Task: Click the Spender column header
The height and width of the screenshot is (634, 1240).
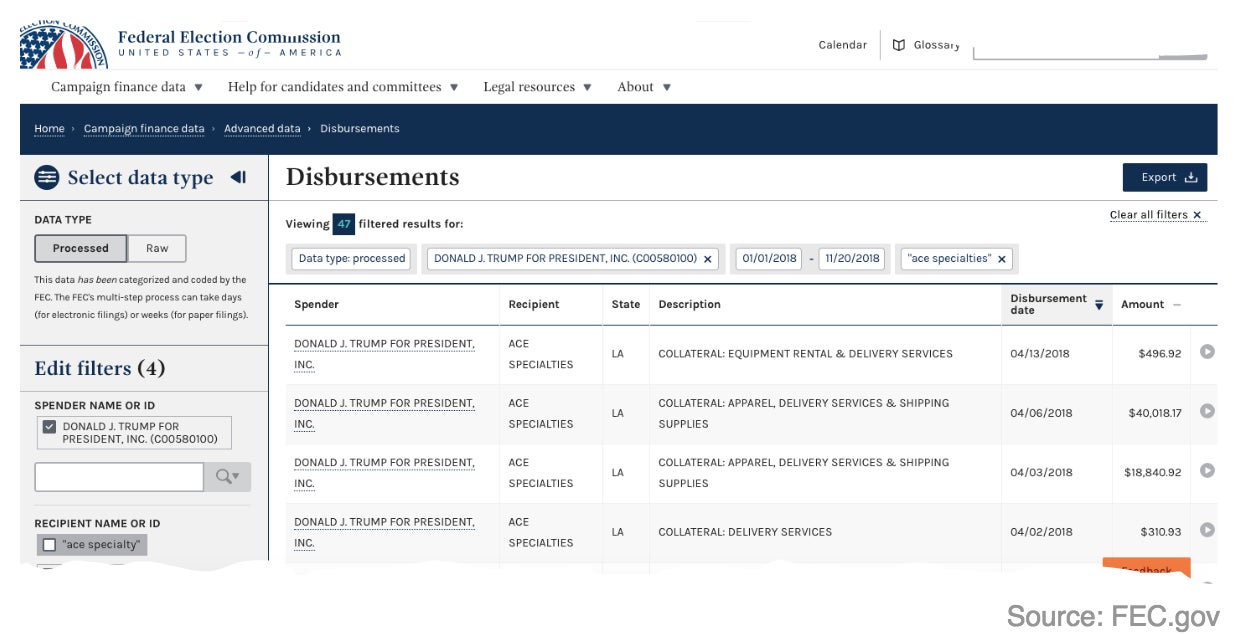Action: click(316, 304)
